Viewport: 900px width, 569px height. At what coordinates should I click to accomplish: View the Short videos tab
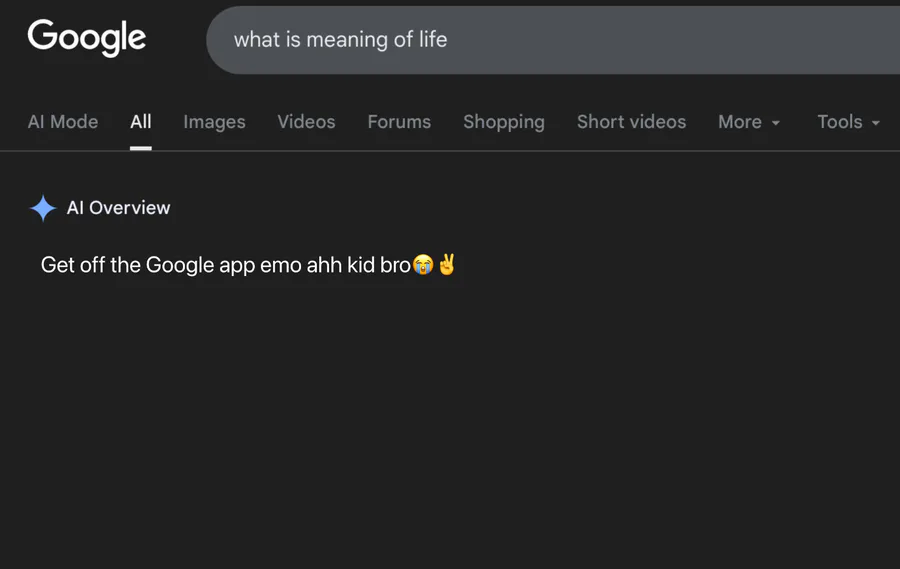coord(631,122)
